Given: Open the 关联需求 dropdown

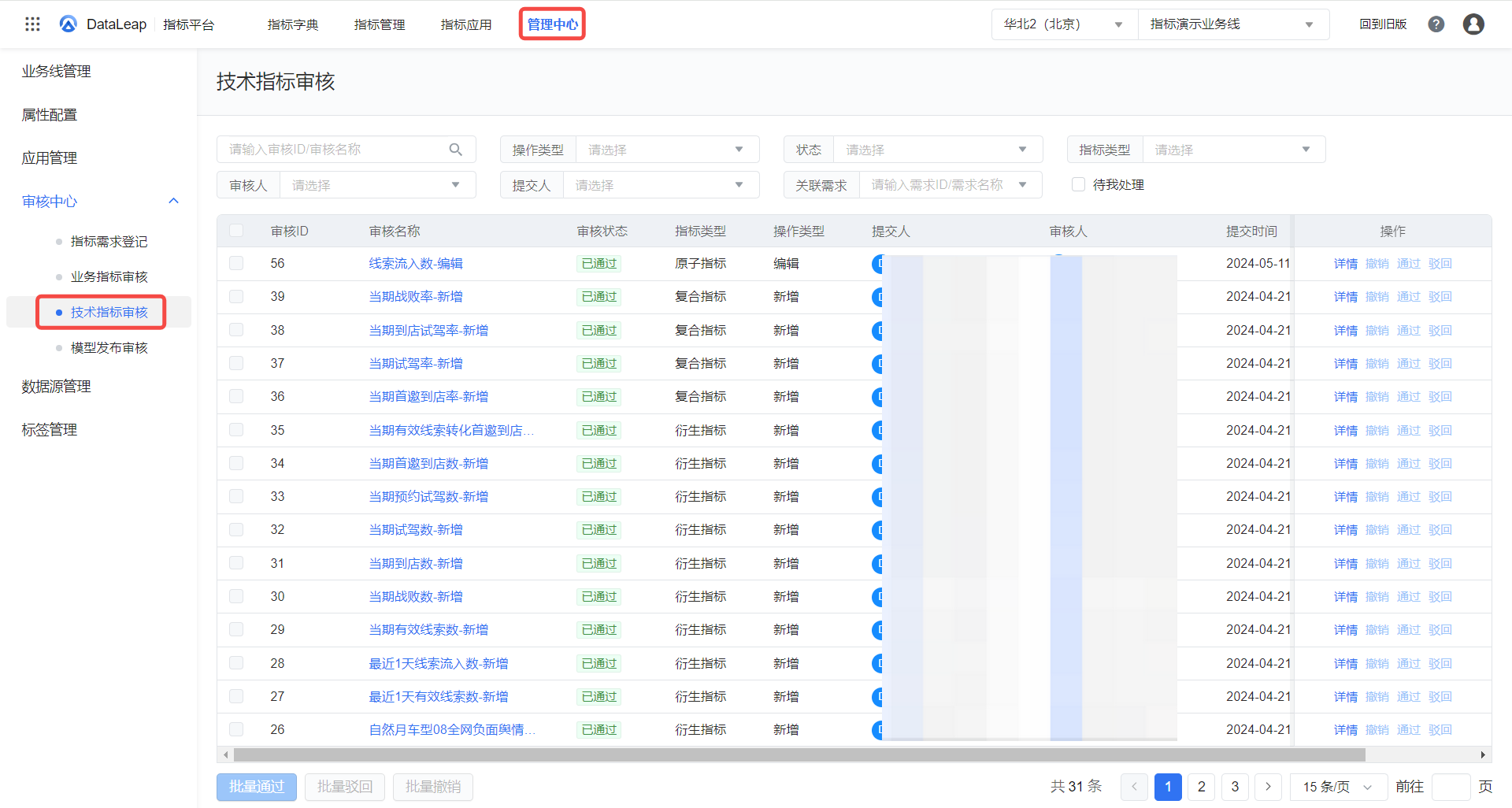Looking at the screenshot, I should click(951, 185).
